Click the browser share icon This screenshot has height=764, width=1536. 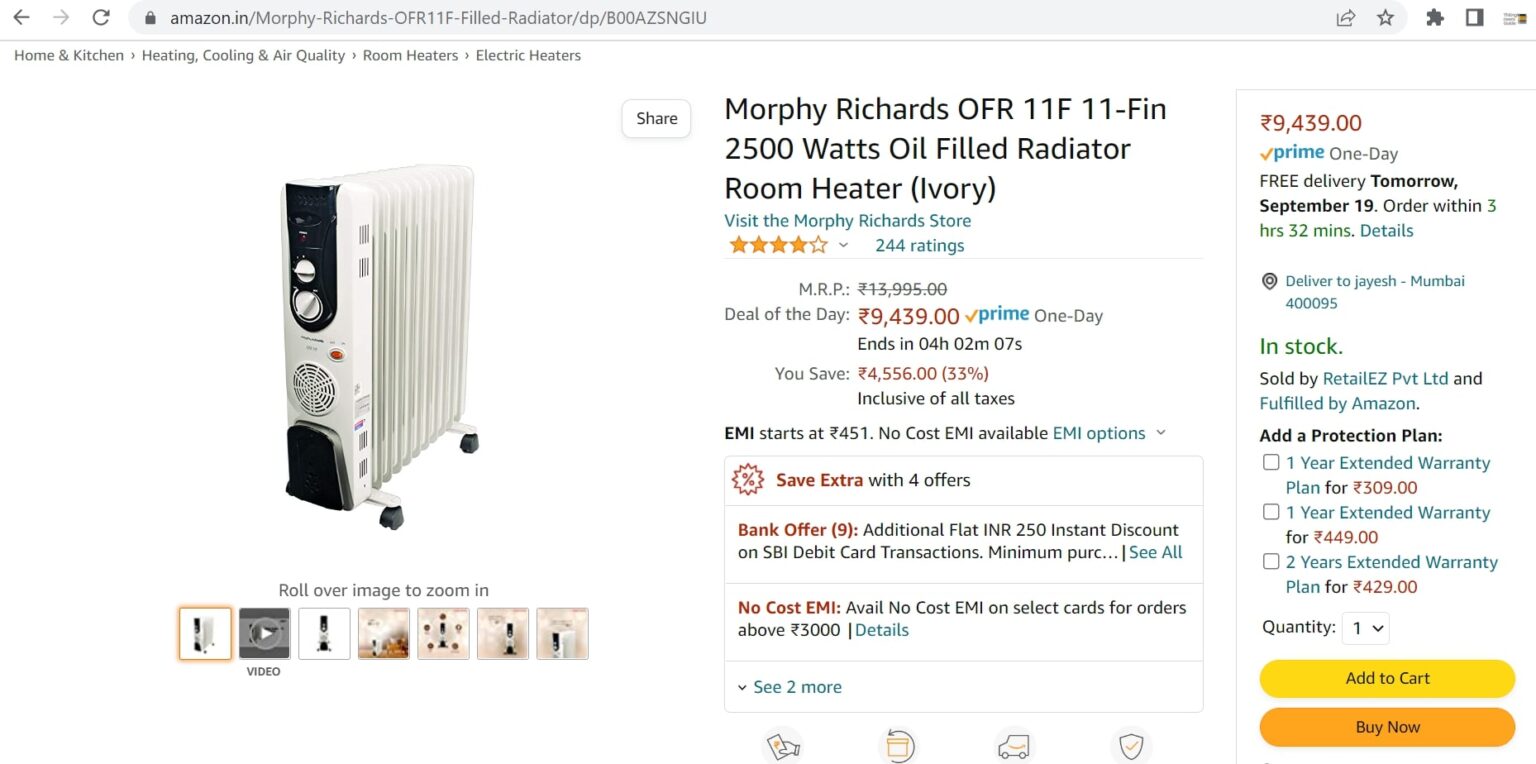point(1345,18)
